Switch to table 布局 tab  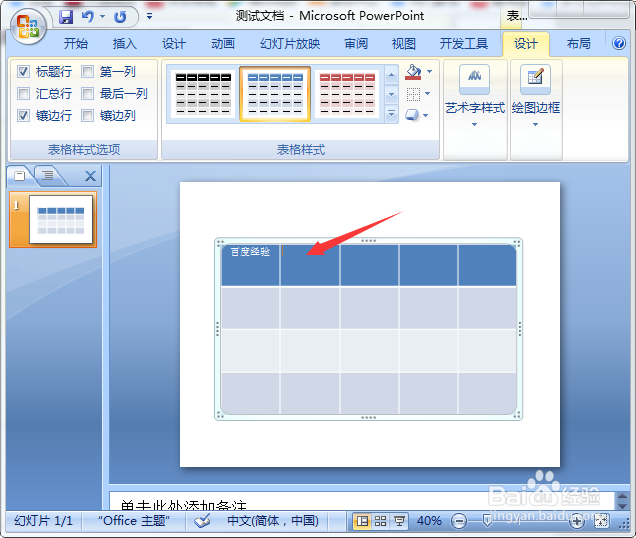click(578, 43)
